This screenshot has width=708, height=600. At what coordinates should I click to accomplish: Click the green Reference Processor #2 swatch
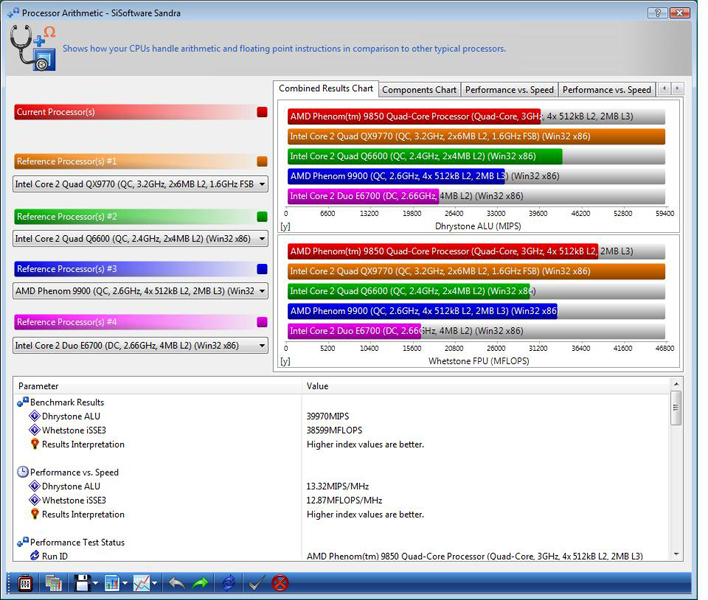(262, 217)
